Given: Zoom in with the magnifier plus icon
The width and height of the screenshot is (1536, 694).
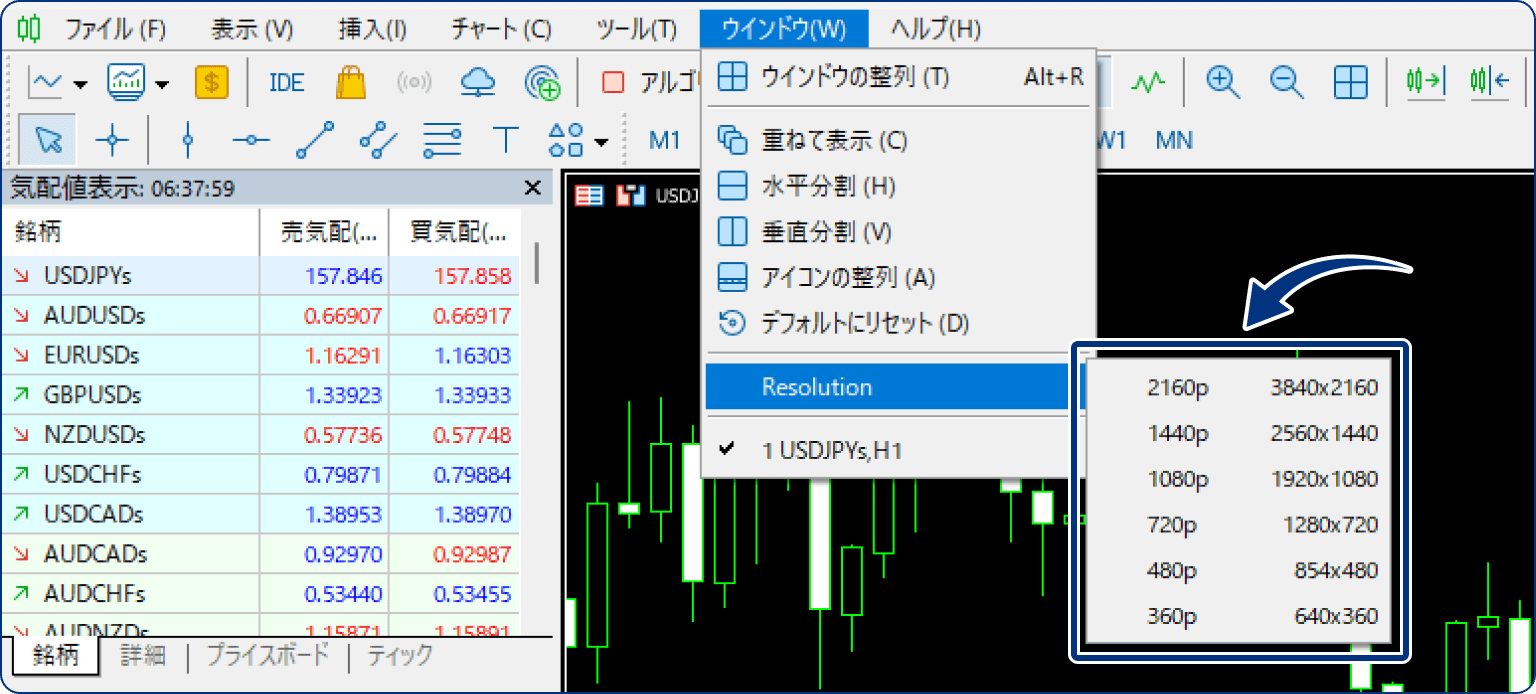Looking at the screenshot, I should [1221, 82].
